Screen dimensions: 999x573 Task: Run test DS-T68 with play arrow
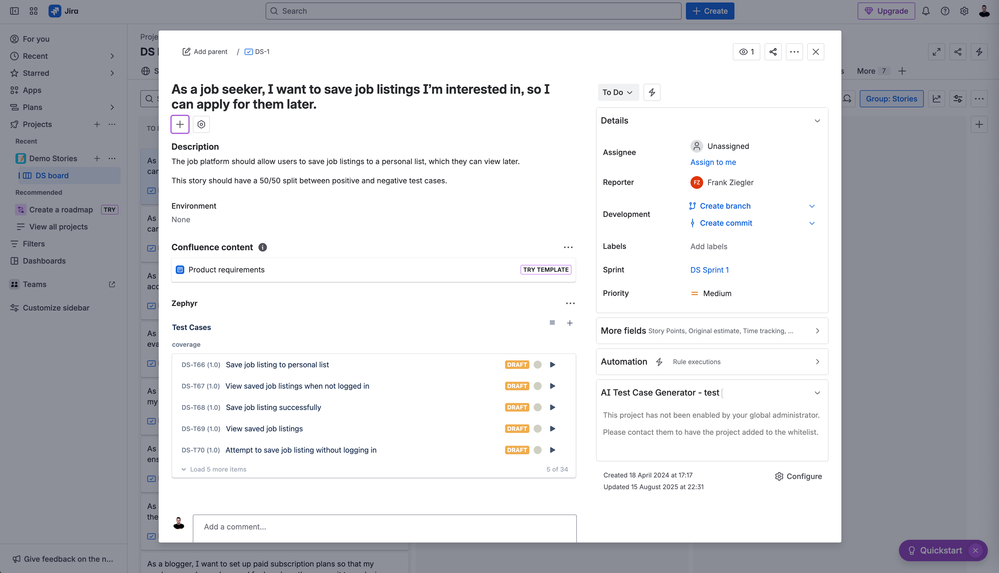coord(552,407)
